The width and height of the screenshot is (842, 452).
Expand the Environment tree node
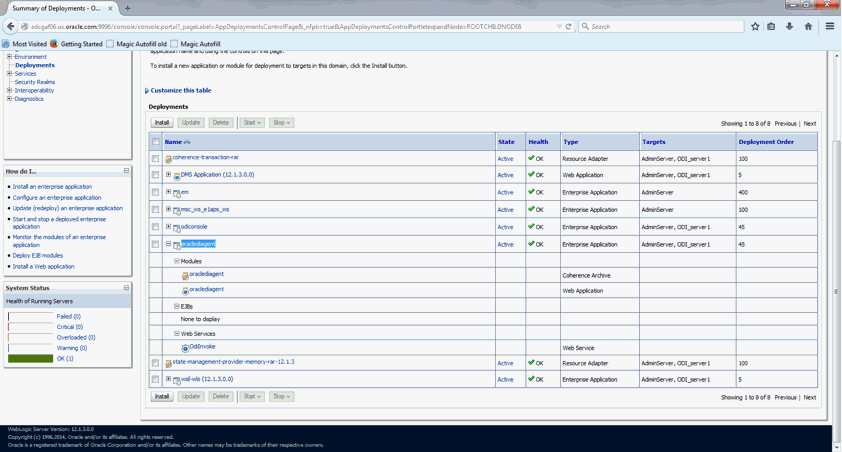coord(9,56)
